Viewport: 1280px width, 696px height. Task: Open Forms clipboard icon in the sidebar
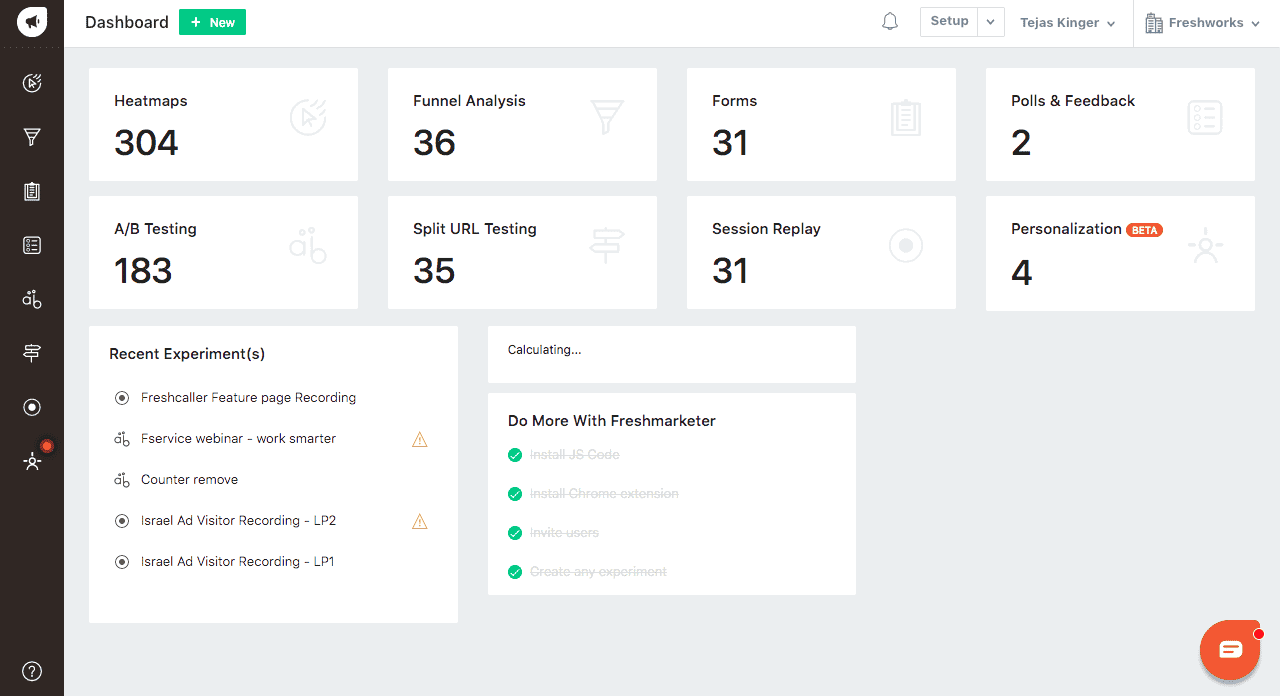pyautogui.click(x=32, y=191)
